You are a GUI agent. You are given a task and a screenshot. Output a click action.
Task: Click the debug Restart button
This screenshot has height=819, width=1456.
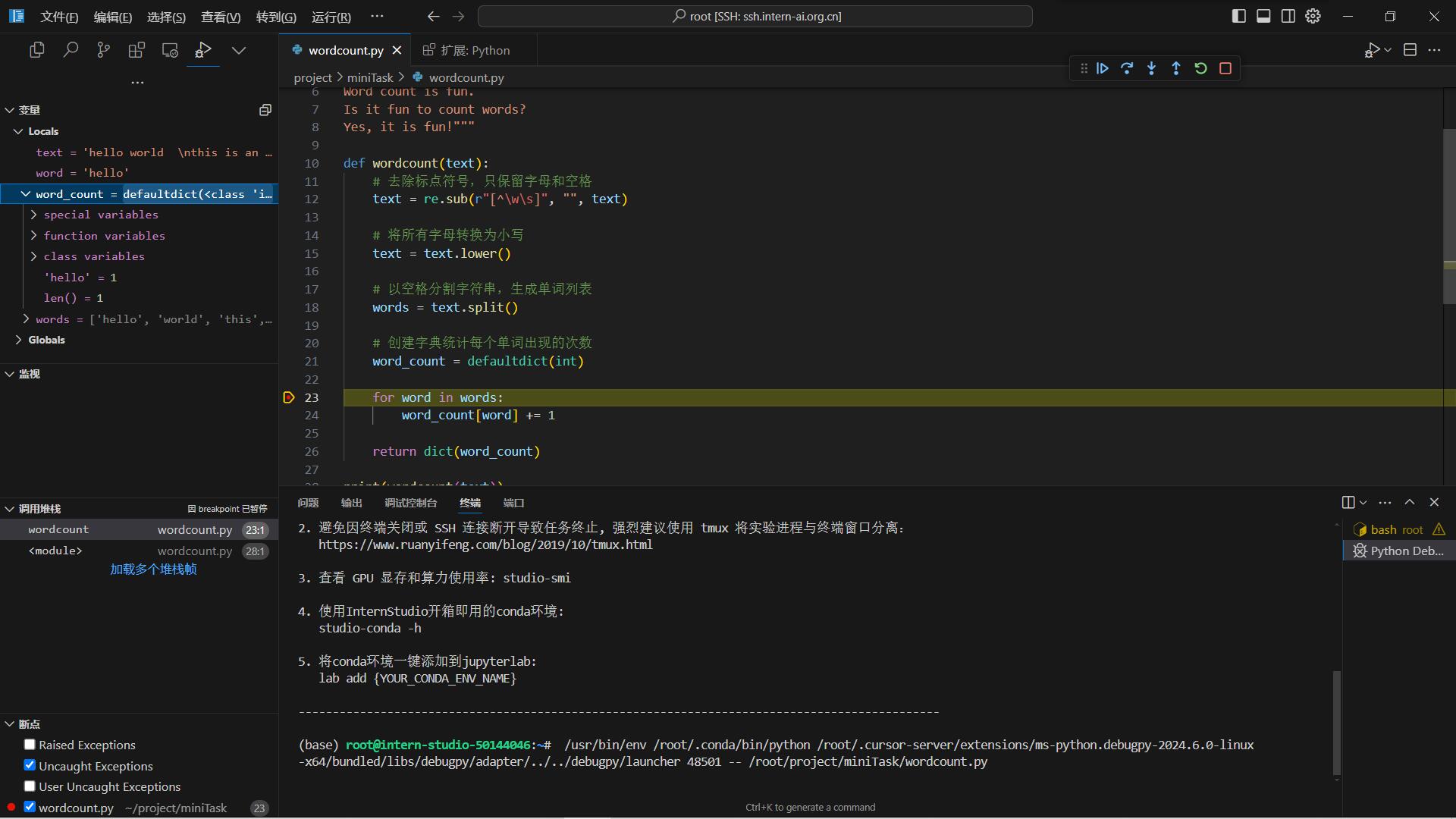[x=1200, y=68]
